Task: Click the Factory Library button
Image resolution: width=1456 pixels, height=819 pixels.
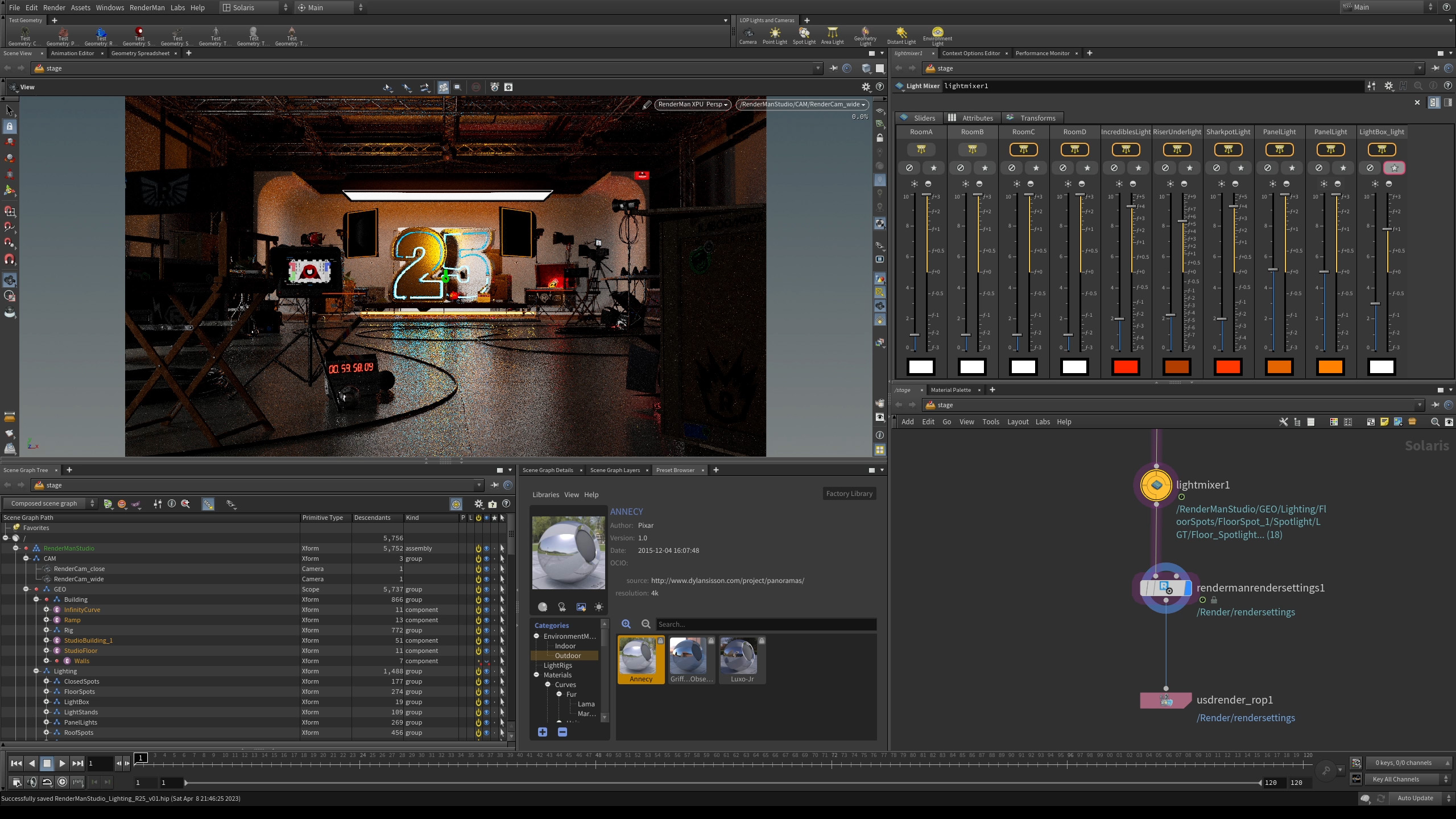Action: coord(849,494)
